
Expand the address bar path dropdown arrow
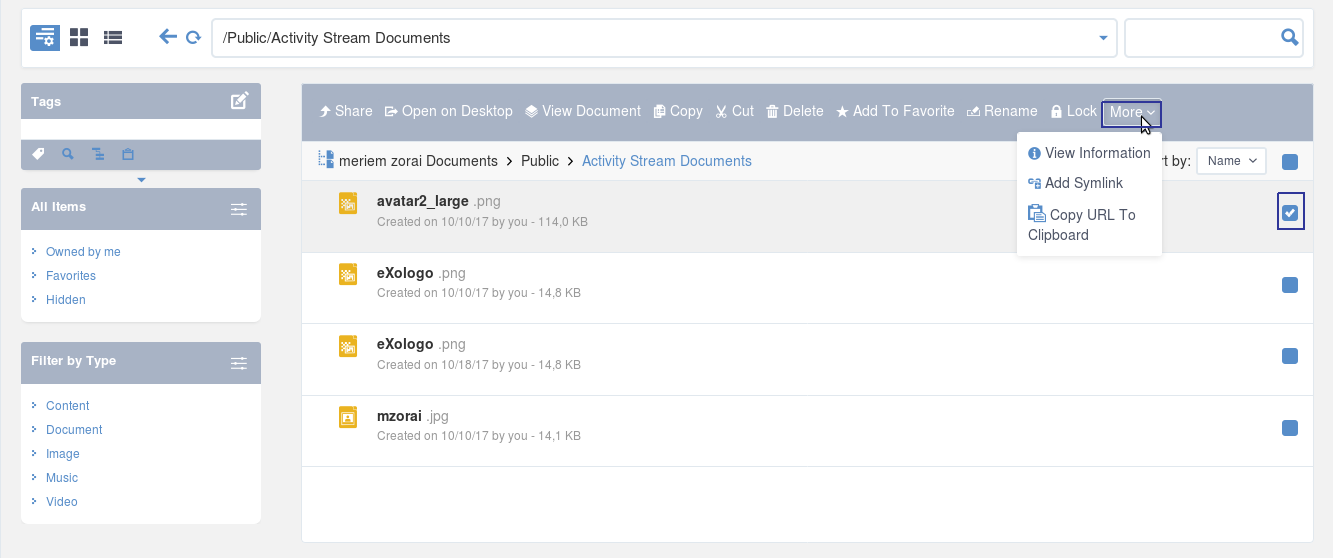pyautogui.click(x=1103, y=38)
